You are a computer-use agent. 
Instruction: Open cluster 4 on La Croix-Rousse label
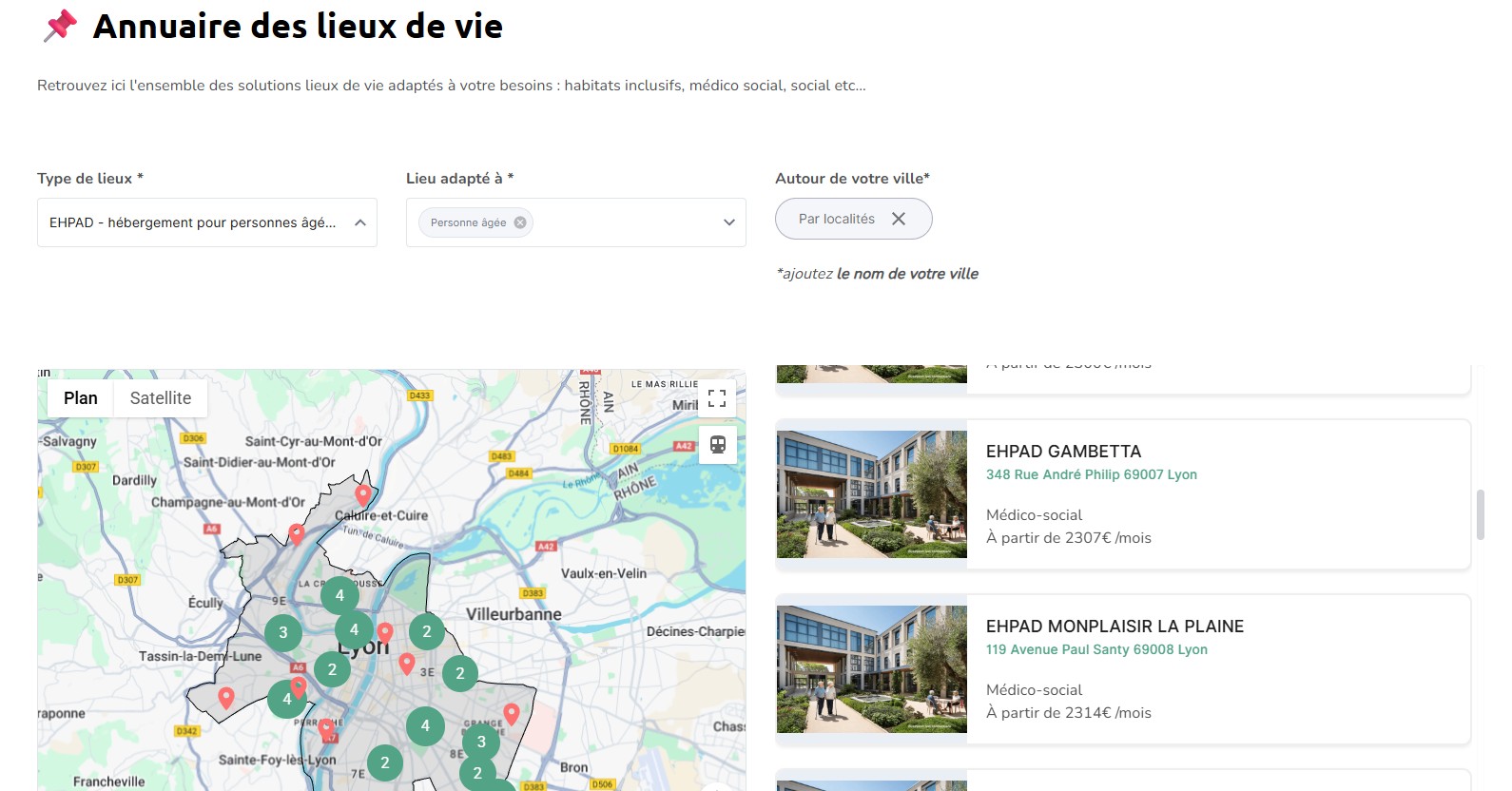pyautogui.click(x=339, y=595)
